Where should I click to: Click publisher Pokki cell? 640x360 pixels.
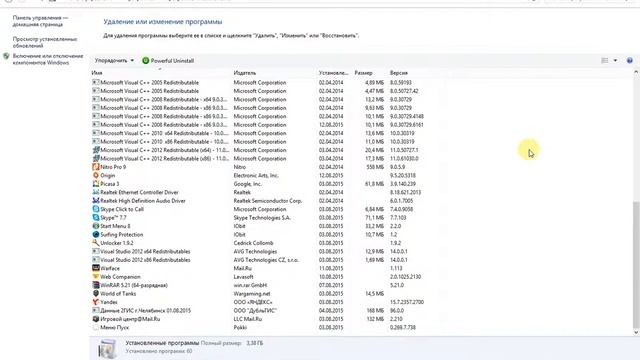[240, 327]
